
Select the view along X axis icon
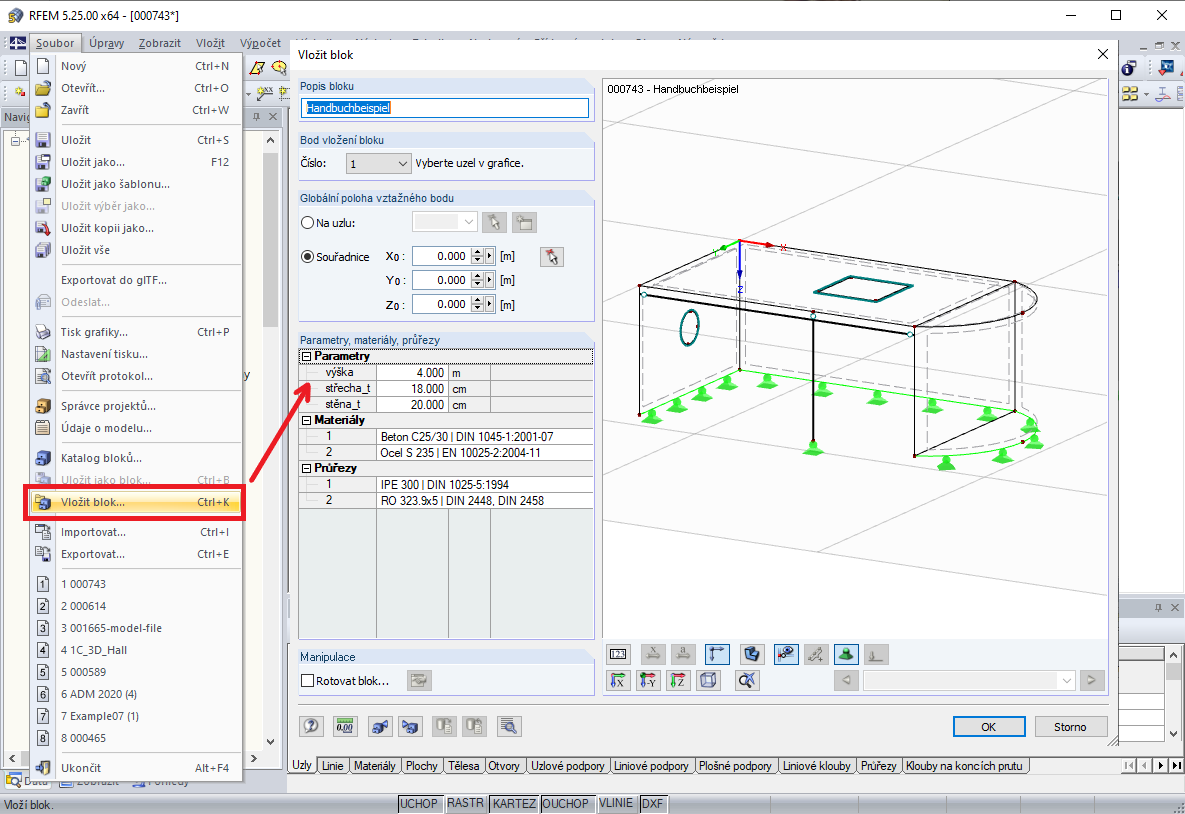(618, 680)
